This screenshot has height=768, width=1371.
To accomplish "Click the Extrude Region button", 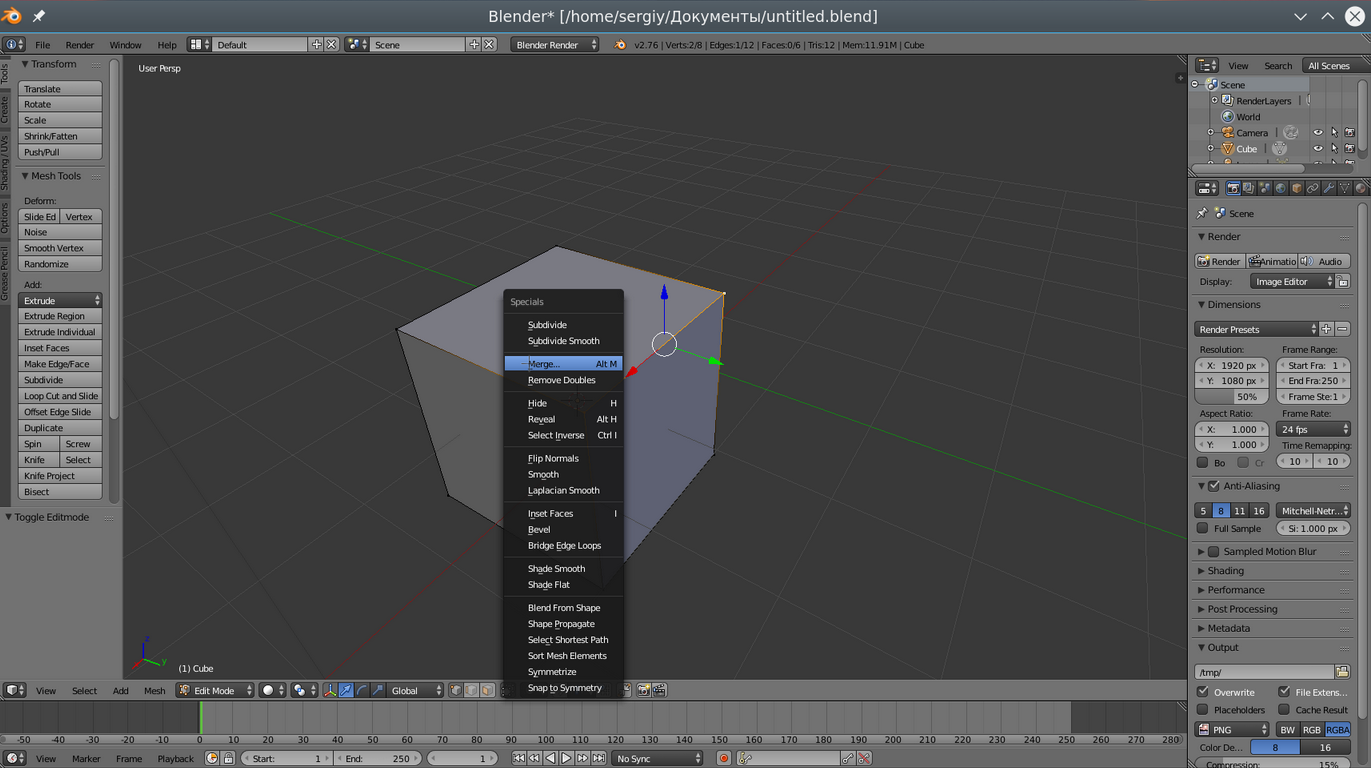I will (x=60, y=316).
